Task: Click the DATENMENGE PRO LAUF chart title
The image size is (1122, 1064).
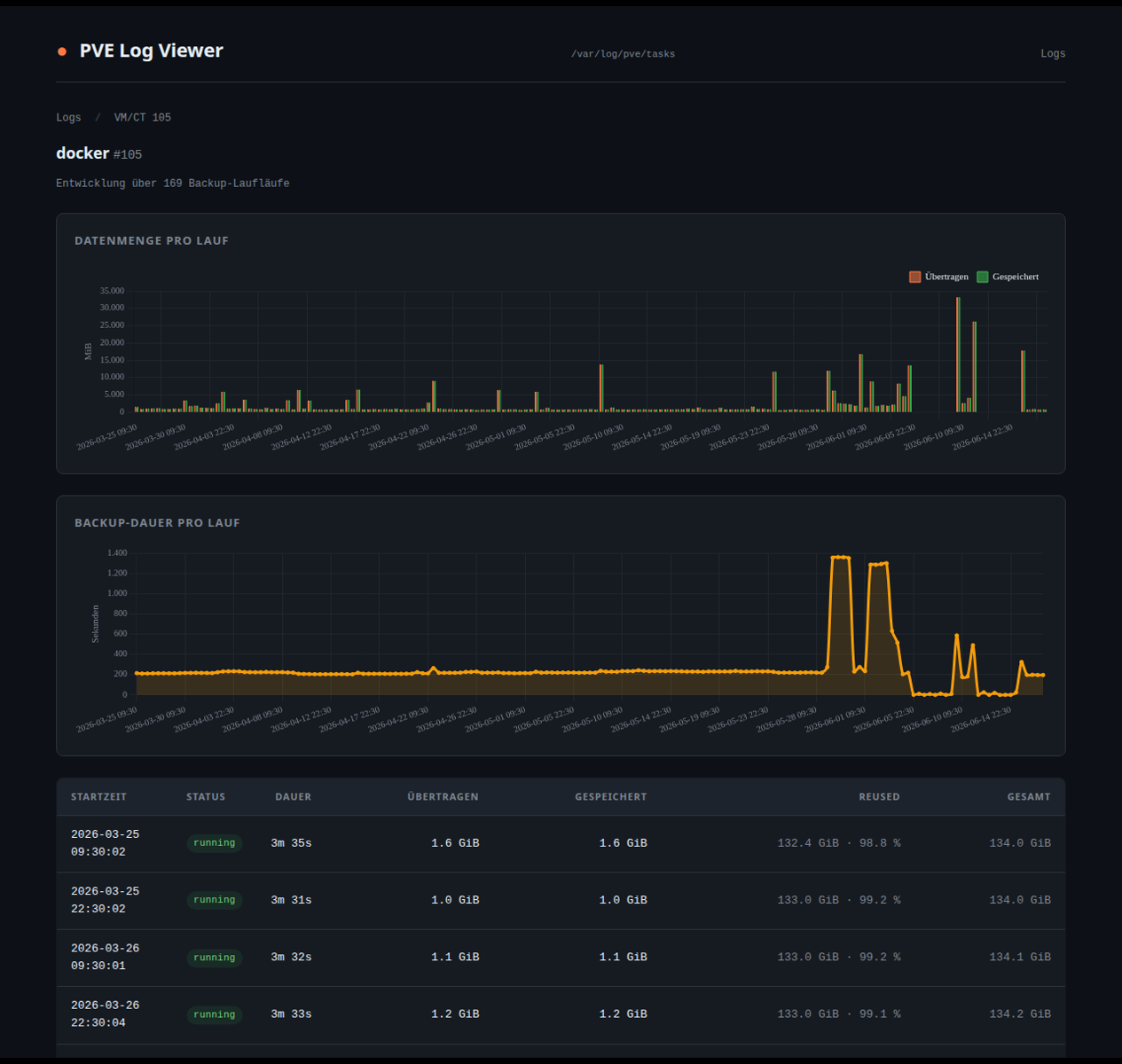Action: pos(152,240)
